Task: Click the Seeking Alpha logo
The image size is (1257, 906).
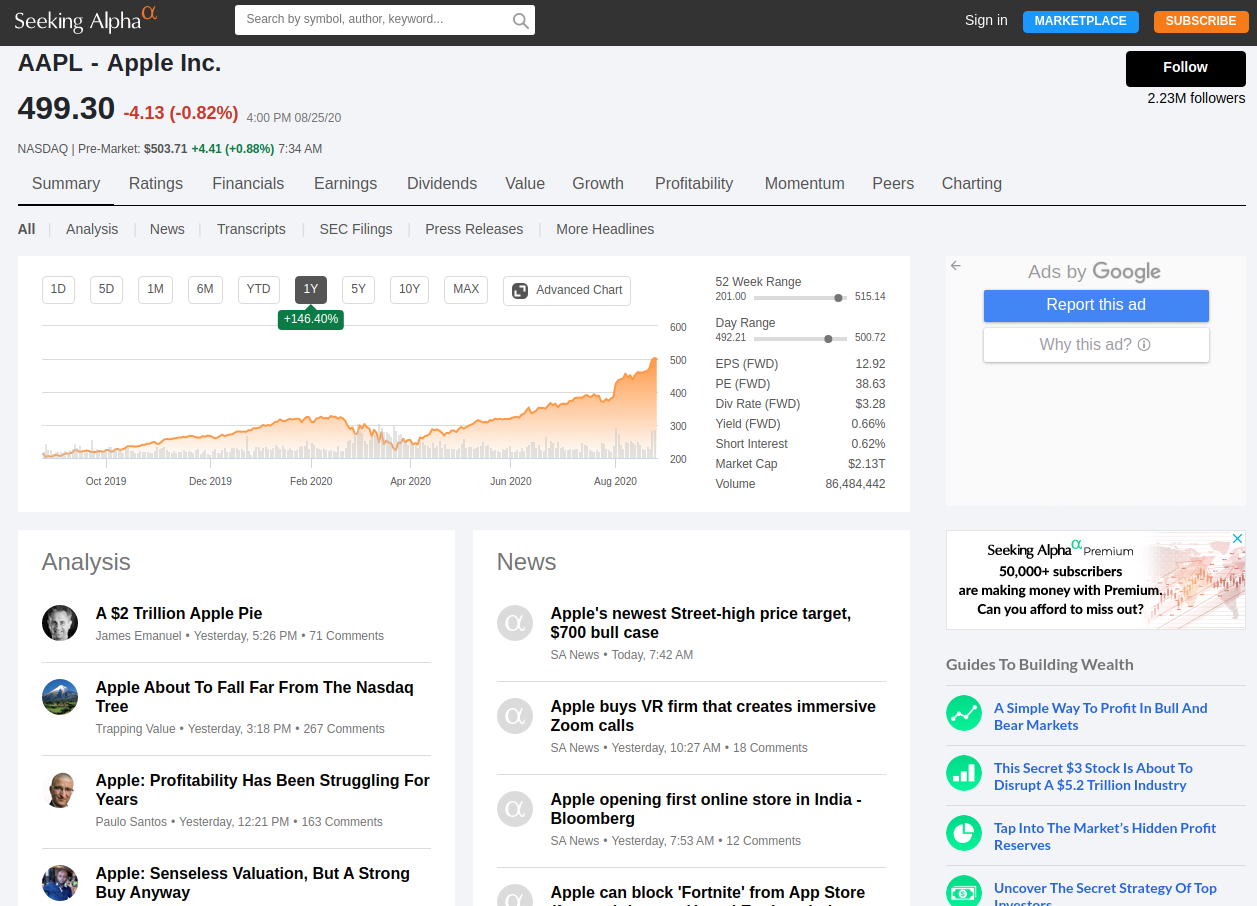Action: 86,18
